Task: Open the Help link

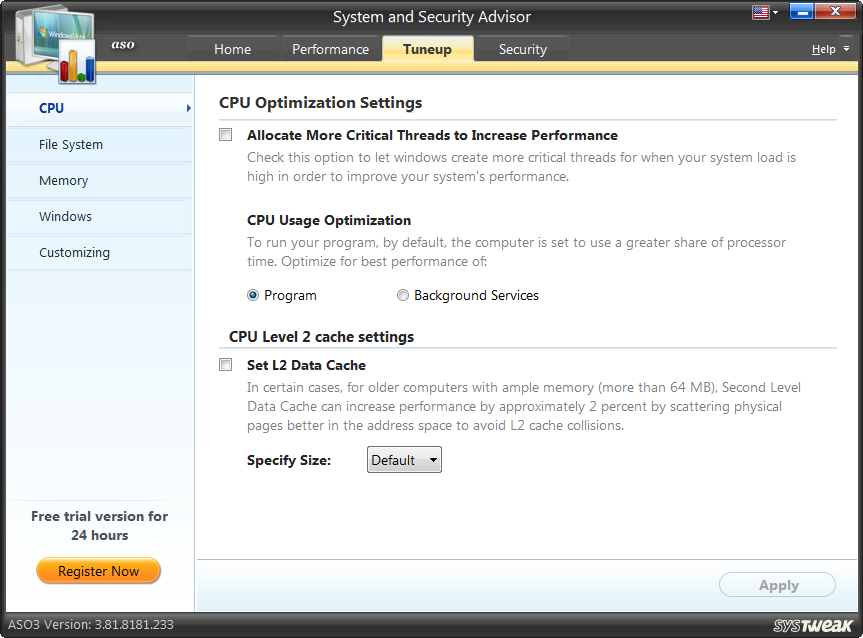Action: click(824, 48)
